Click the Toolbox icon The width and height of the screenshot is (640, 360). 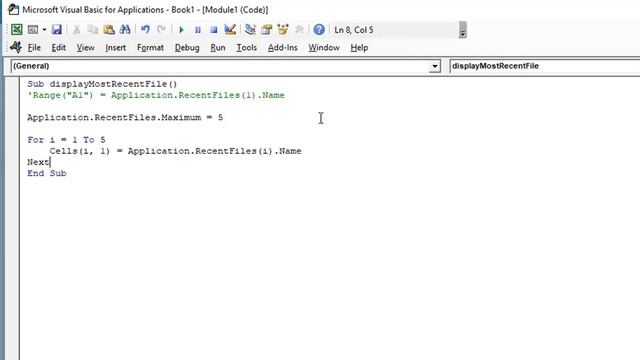pos(299,30)
